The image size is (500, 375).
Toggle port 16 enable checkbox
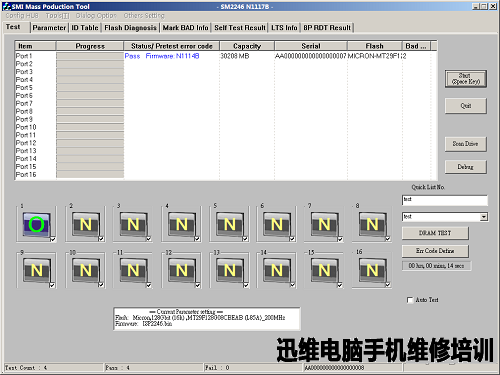[388, 285]
